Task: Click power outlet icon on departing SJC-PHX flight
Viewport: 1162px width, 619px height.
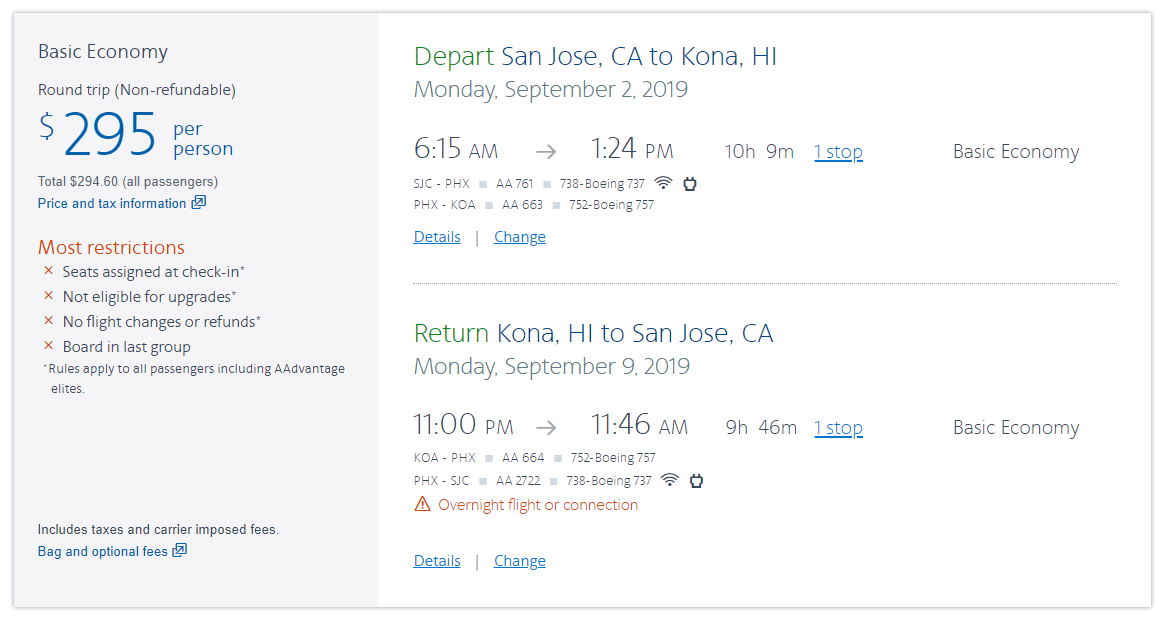Action: point(689,183)
